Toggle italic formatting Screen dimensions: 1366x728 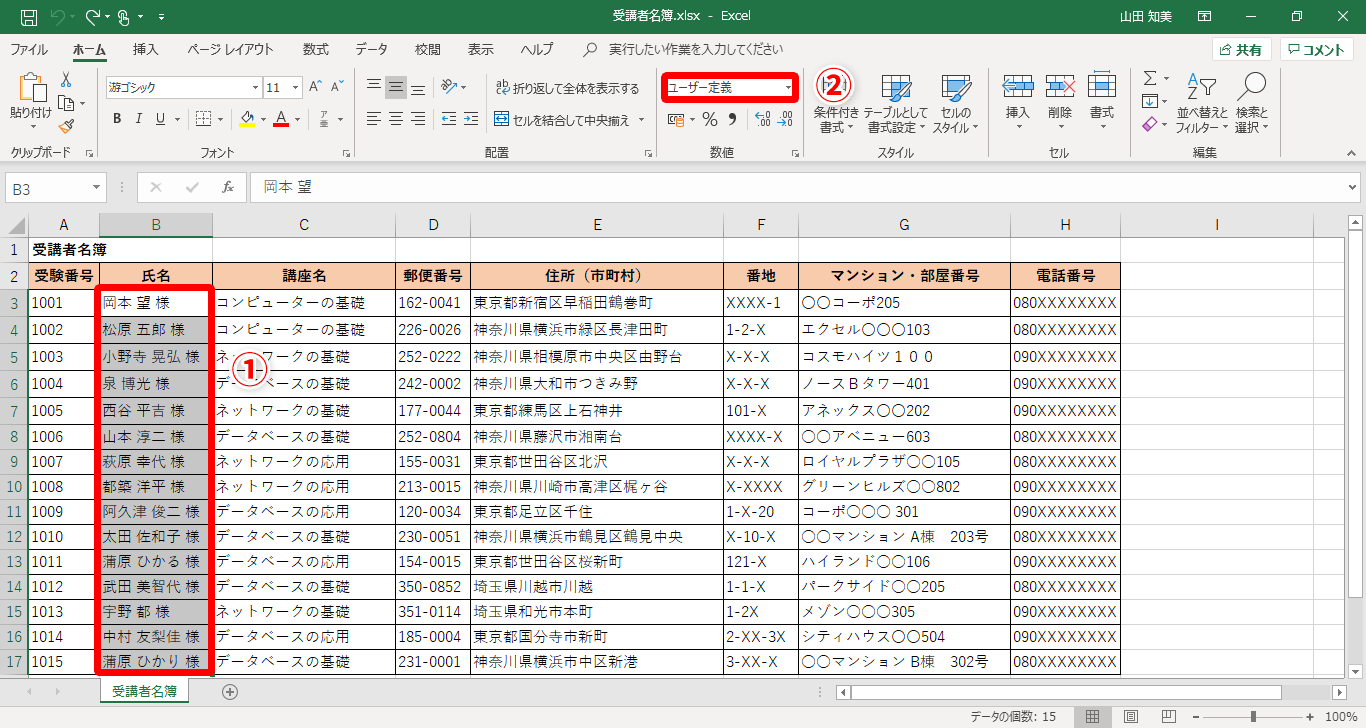(139, 119)
